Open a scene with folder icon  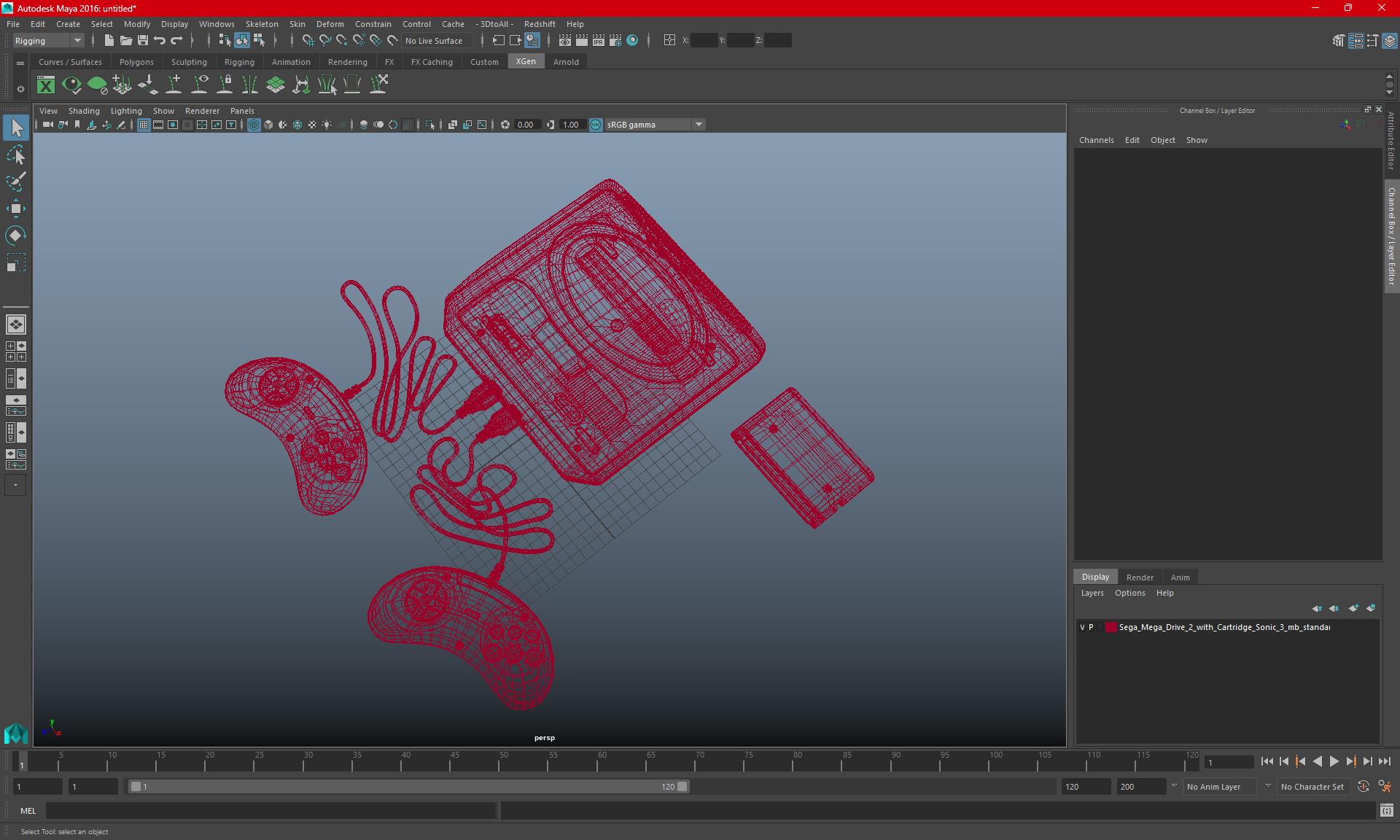pyautogui.click(x=126, y=41)
